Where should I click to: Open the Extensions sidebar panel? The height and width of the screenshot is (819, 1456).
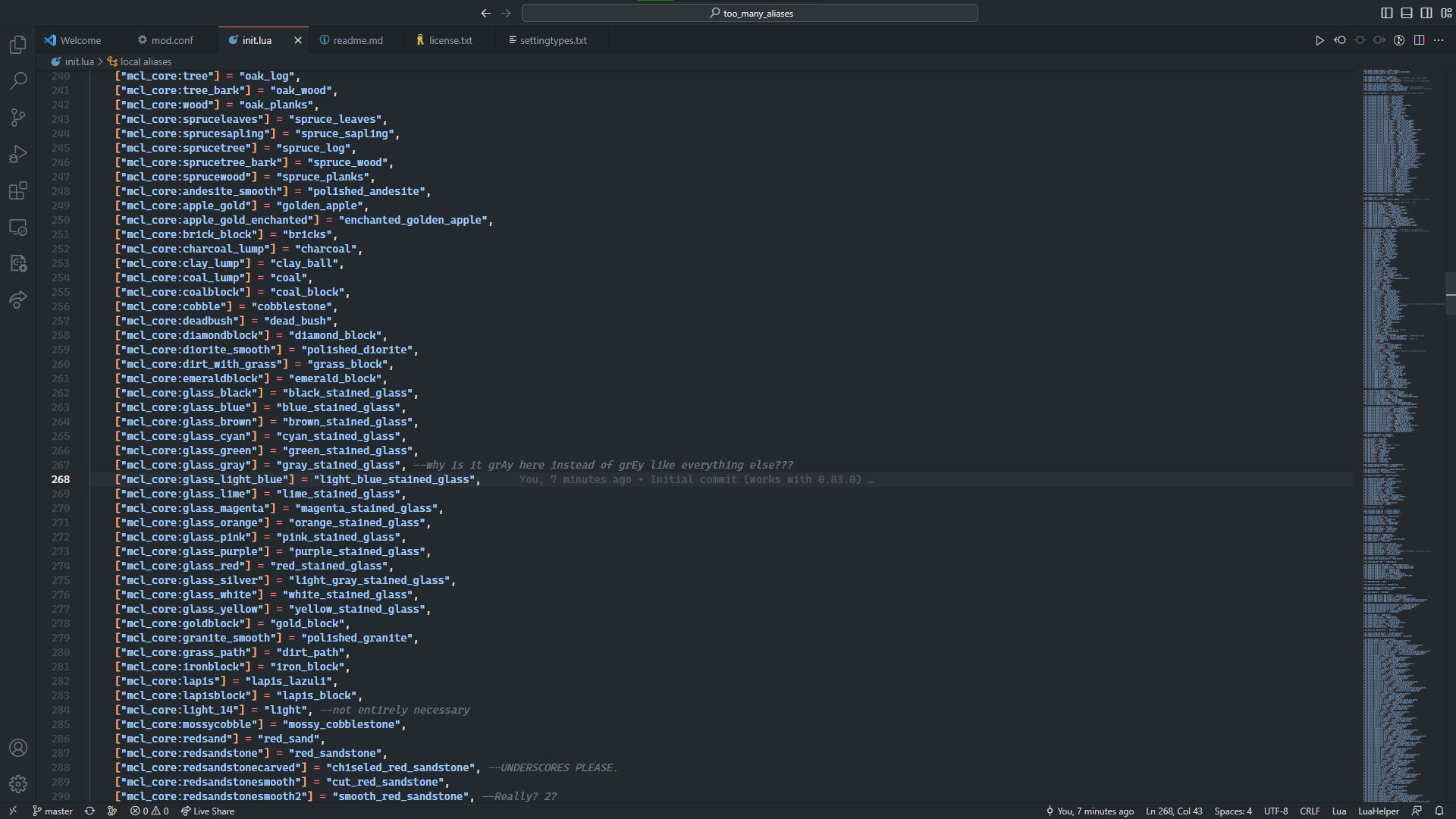pyautogui.click(x=18, y=190)
